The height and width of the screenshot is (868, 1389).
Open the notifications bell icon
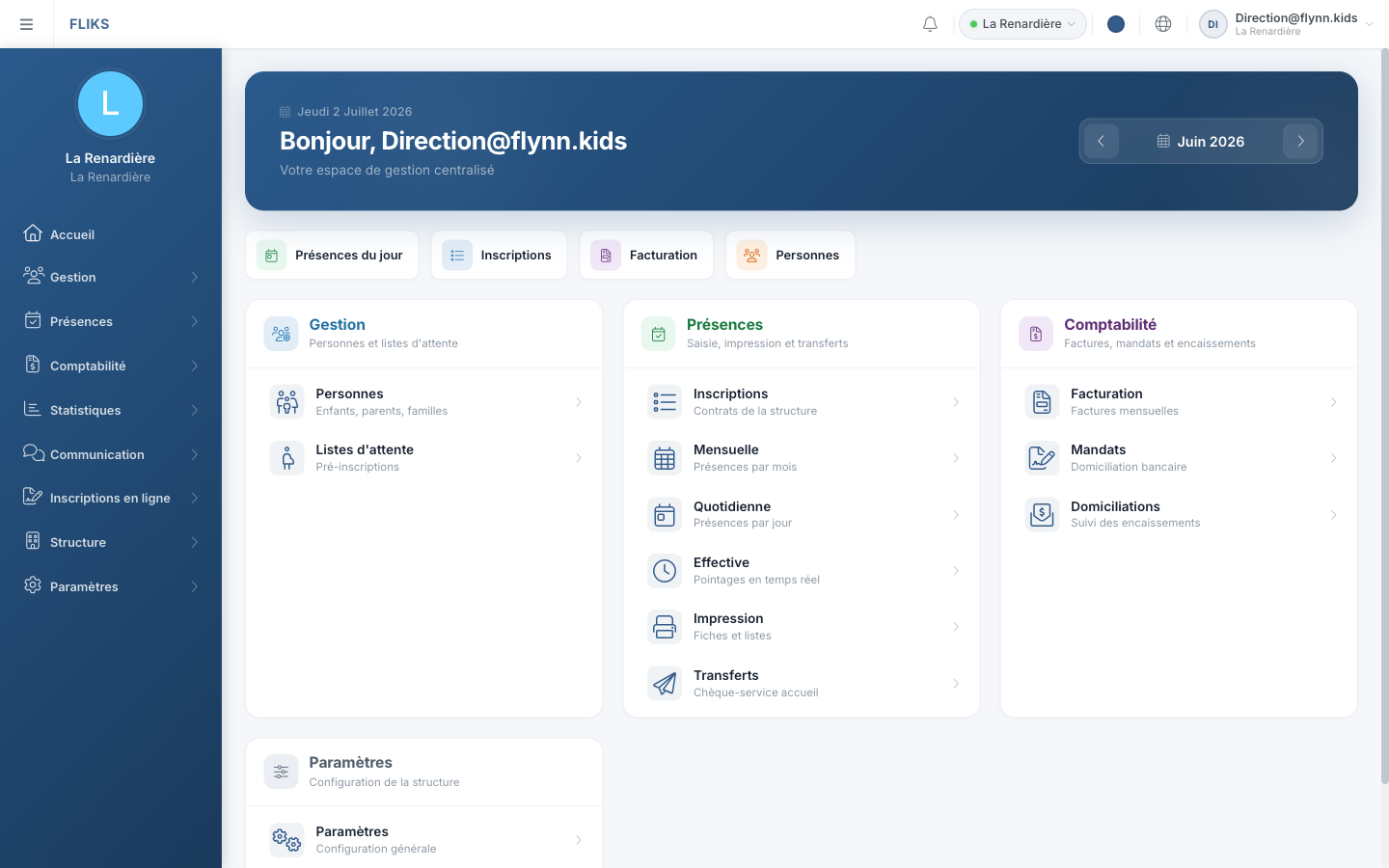click(x=930, y=24)
